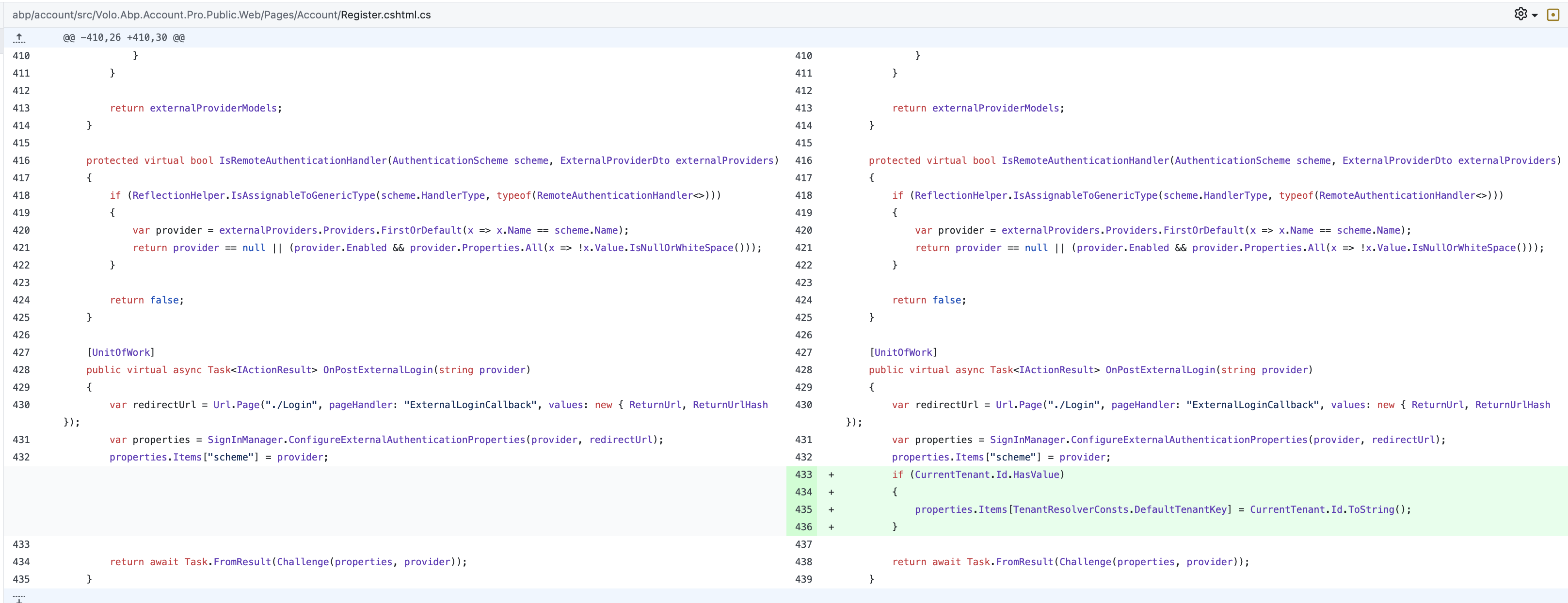Click line number 427 in right pane
1568x603 pixels.
click(803, 353)
